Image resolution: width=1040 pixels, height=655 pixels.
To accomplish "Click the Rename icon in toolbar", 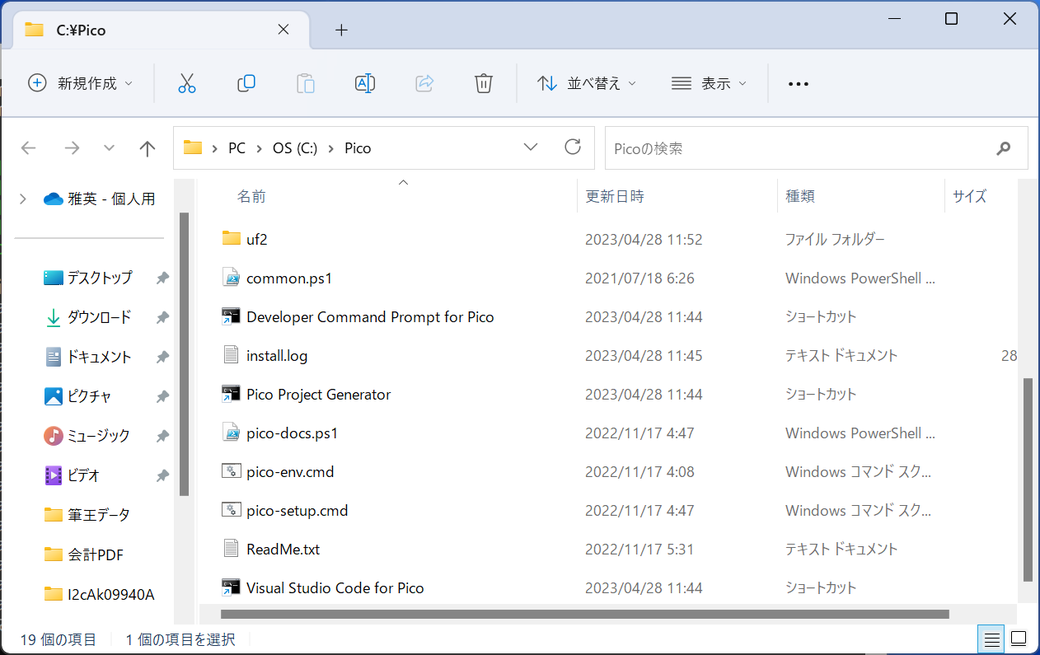I will point(365,84).
